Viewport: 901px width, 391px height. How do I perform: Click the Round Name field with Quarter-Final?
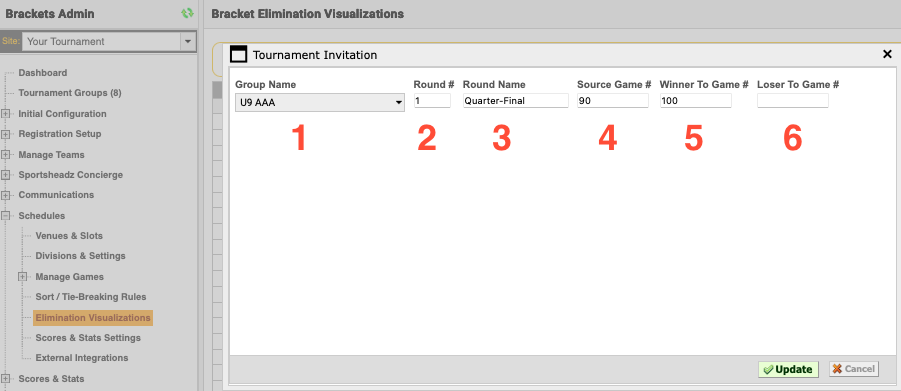coord(515,101)
